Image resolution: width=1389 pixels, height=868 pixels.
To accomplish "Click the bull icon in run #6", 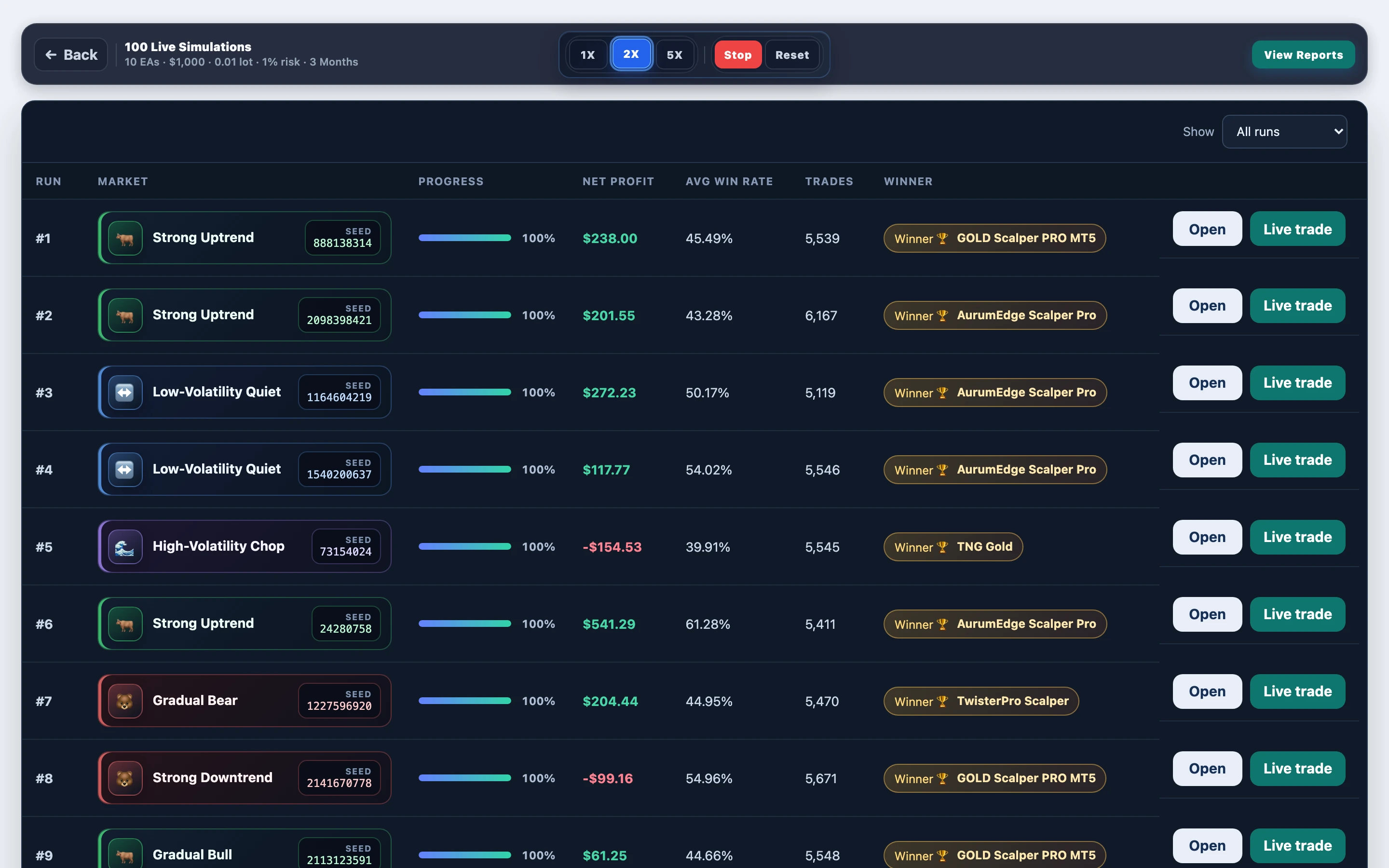I will coord(125,624).
